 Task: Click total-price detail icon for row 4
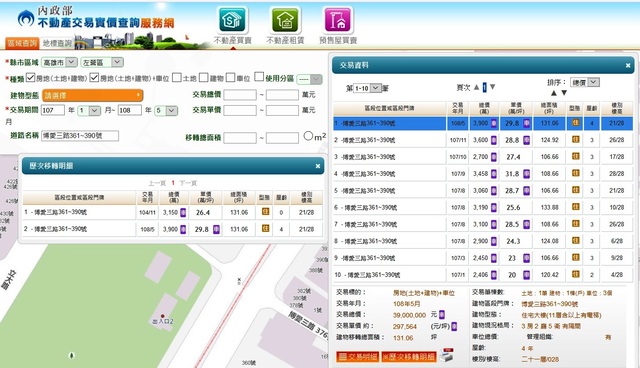point(494,173)
